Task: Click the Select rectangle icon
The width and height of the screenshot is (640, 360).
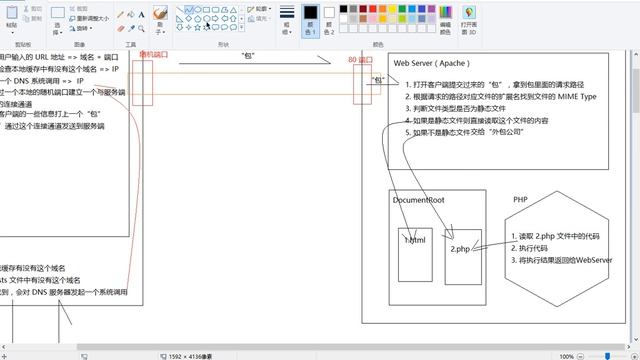Action: tap(58, 13)
